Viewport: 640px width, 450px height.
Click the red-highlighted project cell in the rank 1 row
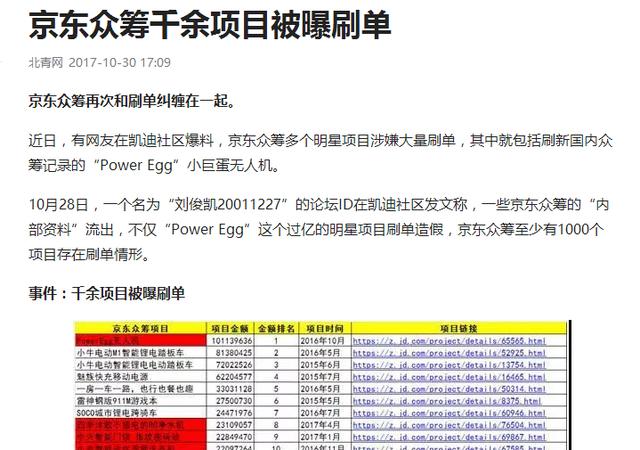tap(140, 341)
